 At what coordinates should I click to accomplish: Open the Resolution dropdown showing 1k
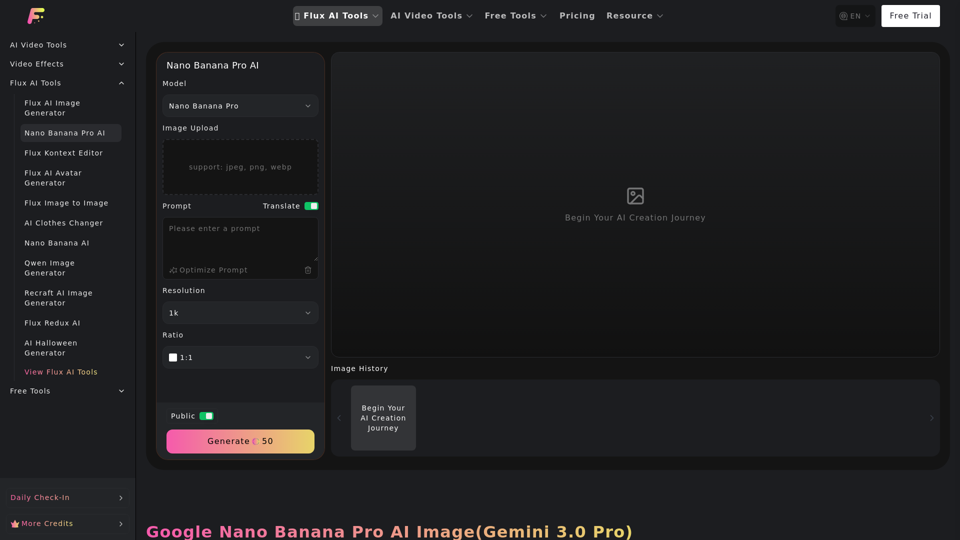[240, 313]
